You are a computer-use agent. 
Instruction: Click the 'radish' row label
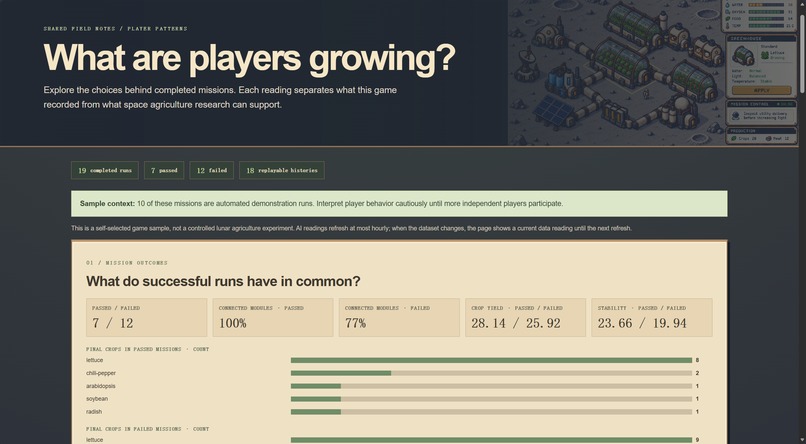(x=94, y=412)
